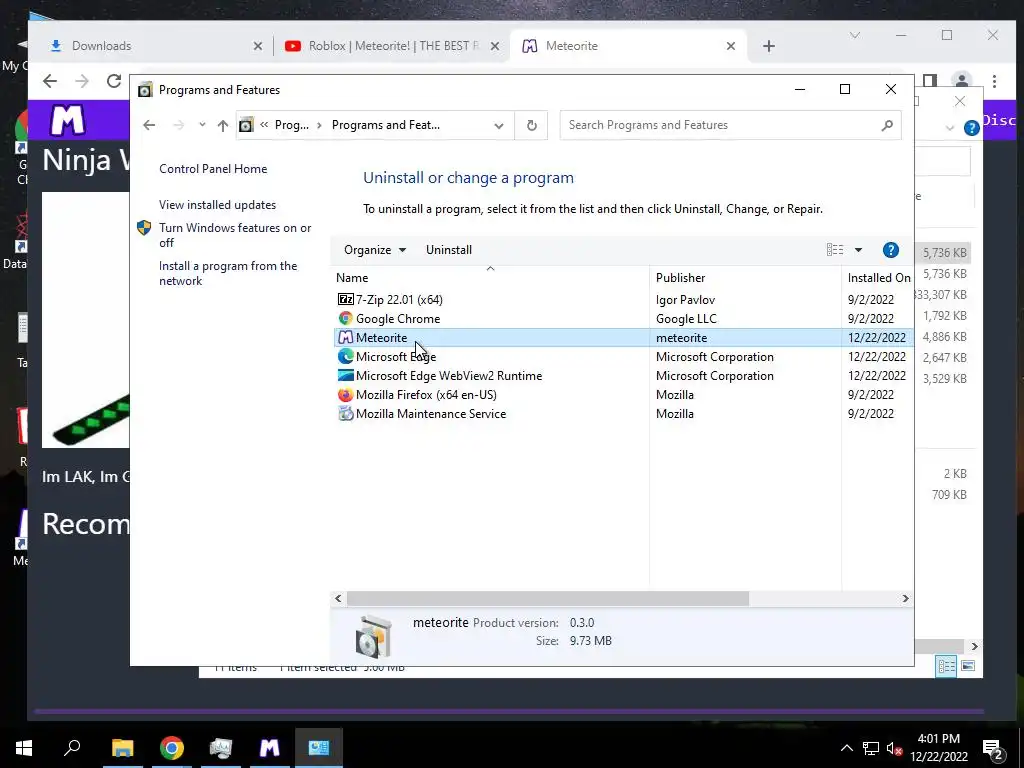
Task: Open taskbar search
Action: (x=72, y=747)
